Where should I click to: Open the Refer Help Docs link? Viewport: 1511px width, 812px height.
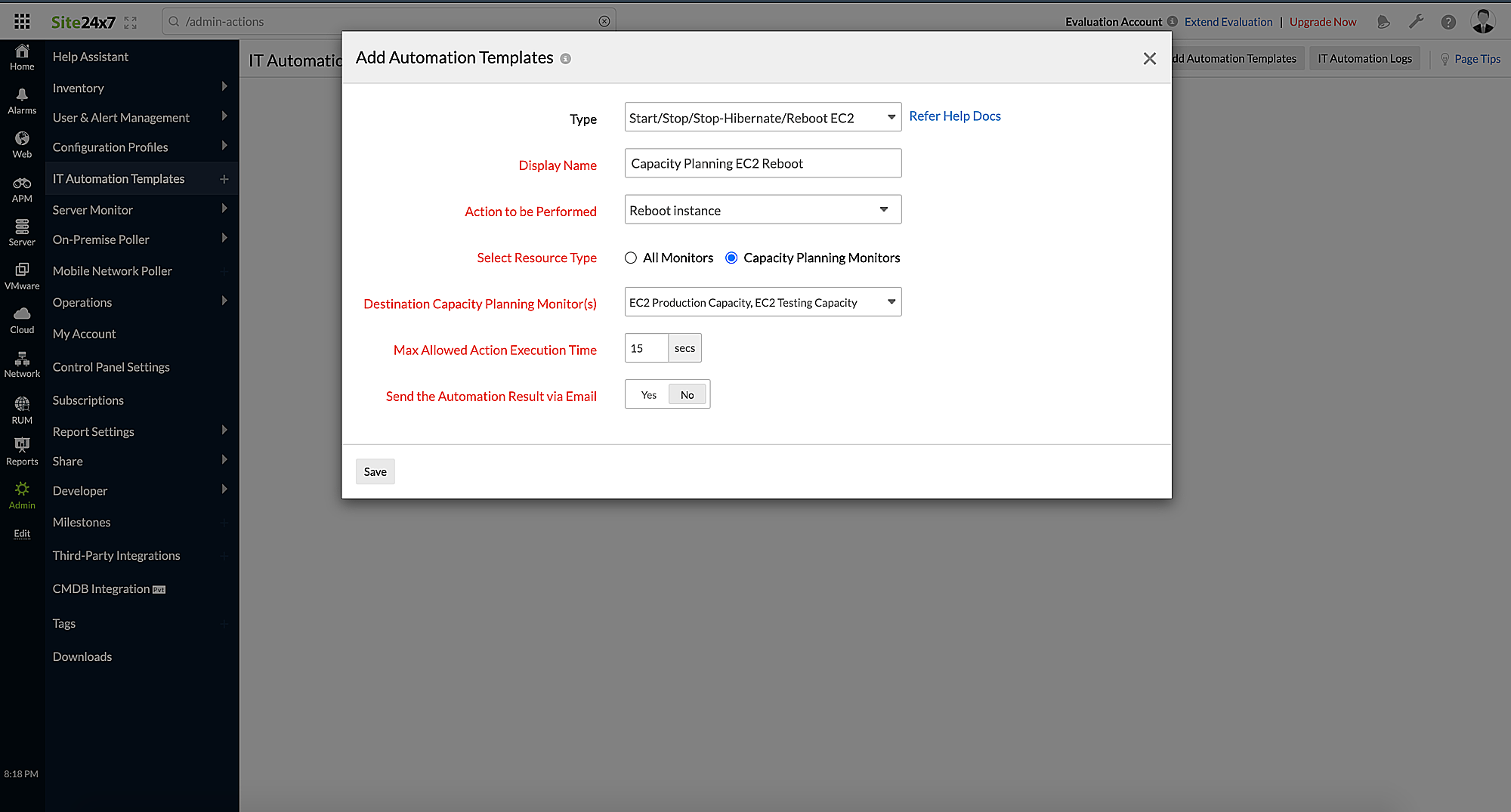pos(954,116)
